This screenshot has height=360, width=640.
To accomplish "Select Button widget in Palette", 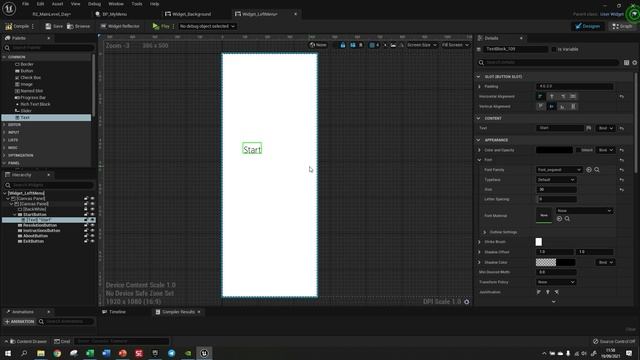I will point(27,71).
